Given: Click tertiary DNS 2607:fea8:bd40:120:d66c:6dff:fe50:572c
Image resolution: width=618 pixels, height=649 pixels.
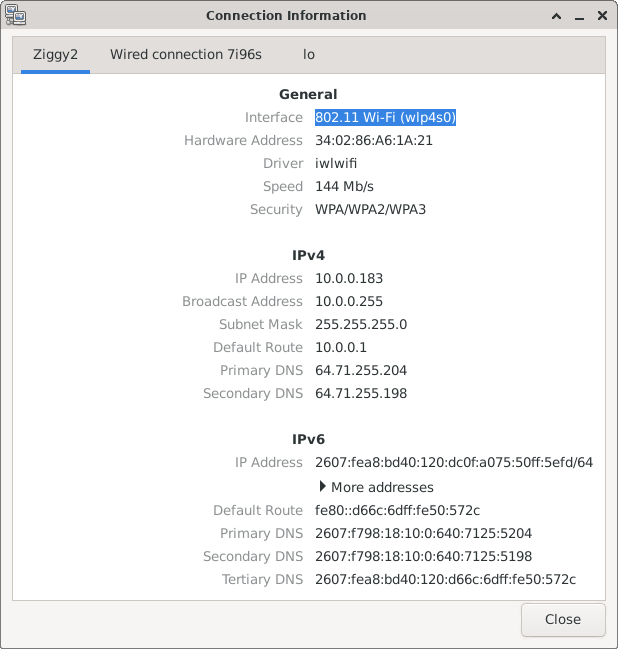Looking at the screenshot, I should 445,579.
